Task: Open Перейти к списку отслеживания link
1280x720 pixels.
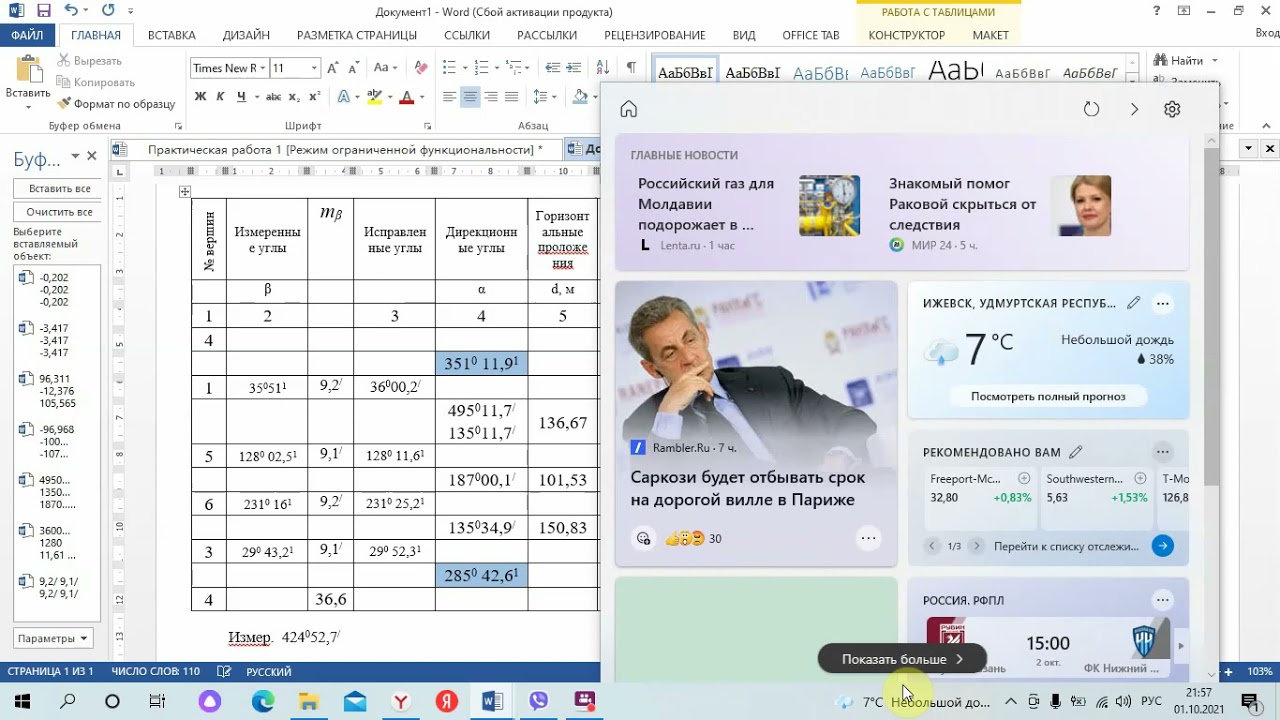Action: (x=1066, y=546)
